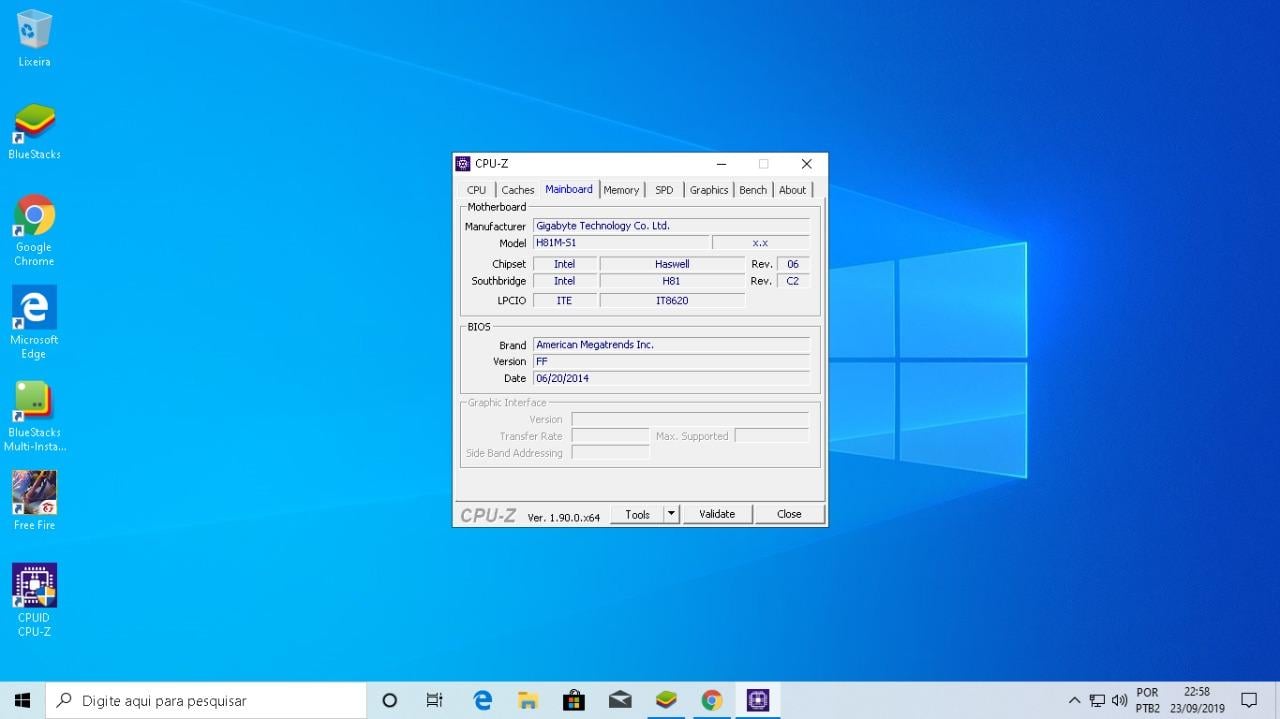Click the Southbridge value H81
Viewport: 1280px width, 719px height.
point(672,281)
